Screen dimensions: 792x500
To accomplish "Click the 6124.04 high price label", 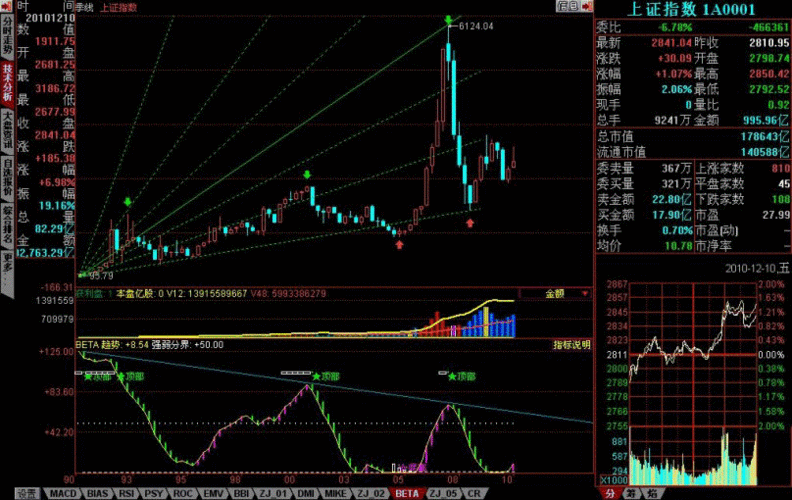I will [x=476, y=26].
